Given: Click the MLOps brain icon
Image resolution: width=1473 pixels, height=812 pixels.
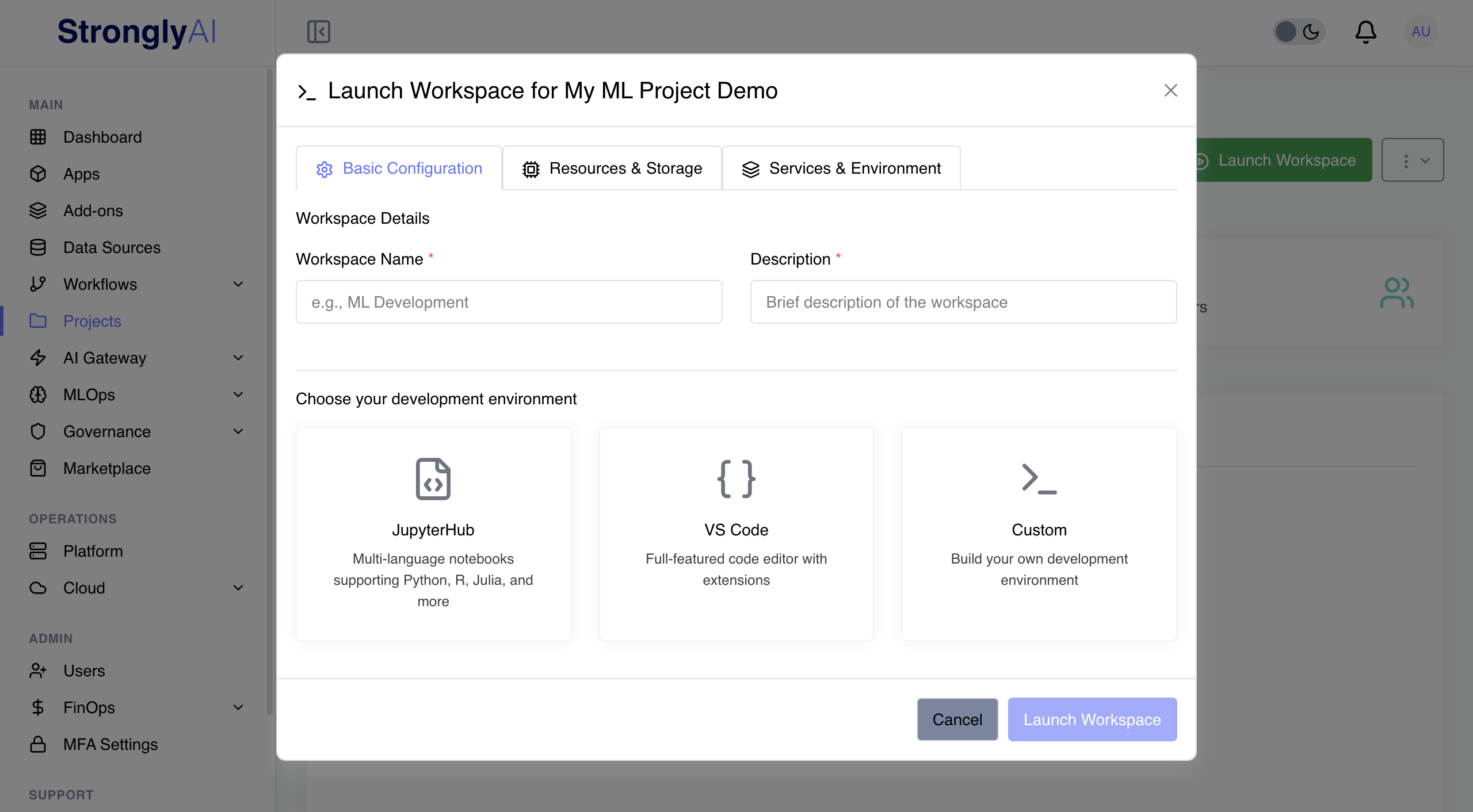Looking at the screenshot, I should point(38,394).
